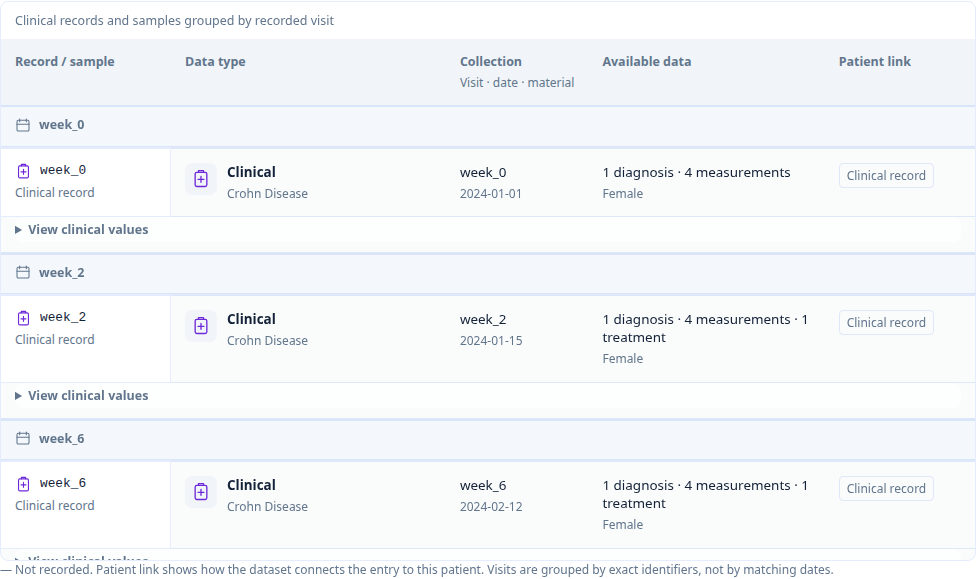This screenshot has height=579, width=976.
Task: Click the week_2 group header label
Action: [x=62, y=273]
